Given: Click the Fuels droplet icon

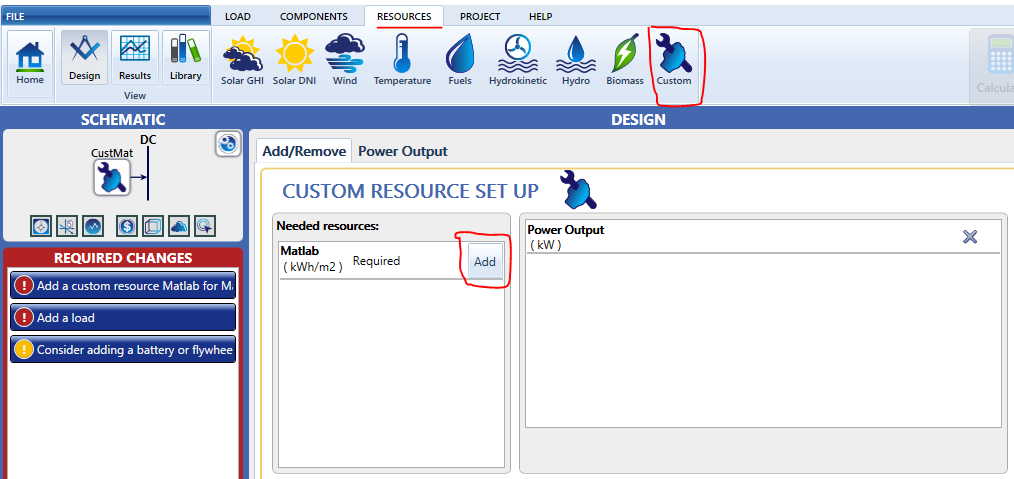Looking at the screenshot, I should click(460, 59).
